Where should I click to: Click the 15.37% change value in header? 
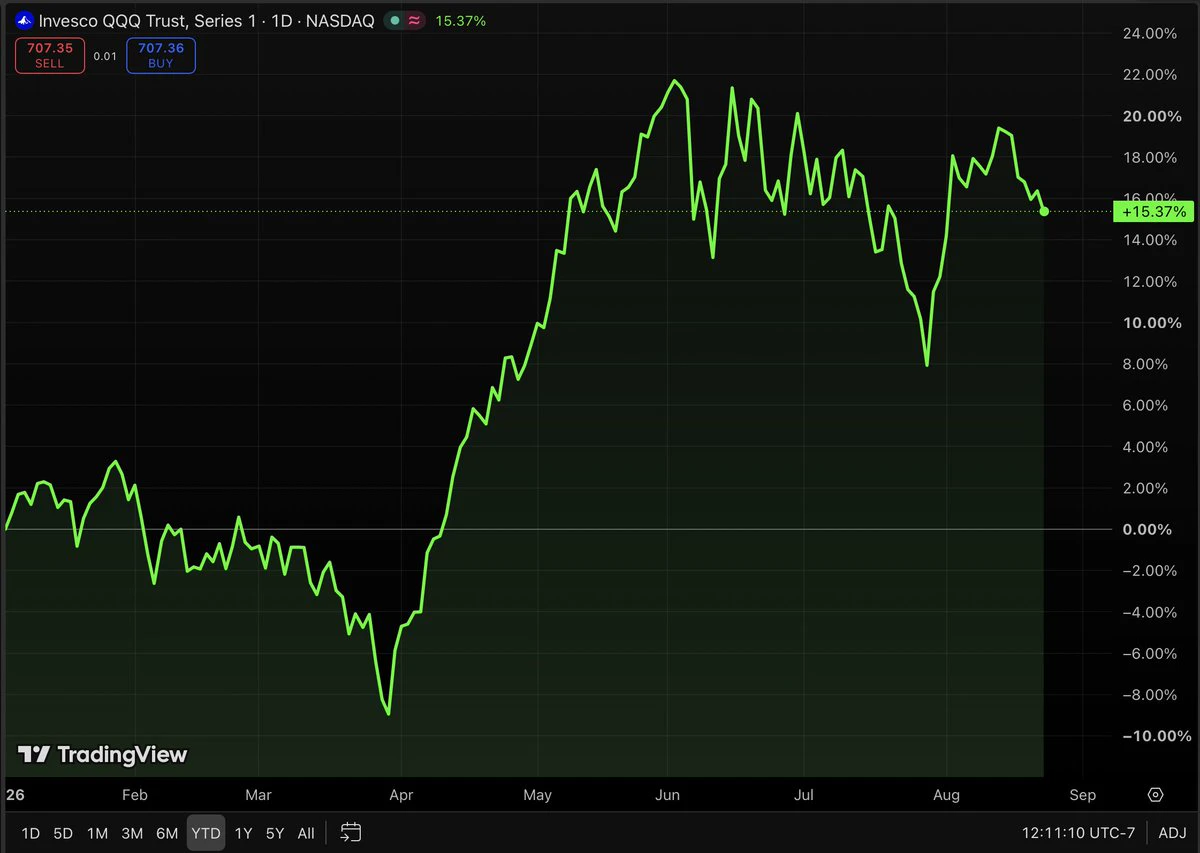(x=461, y=20)
